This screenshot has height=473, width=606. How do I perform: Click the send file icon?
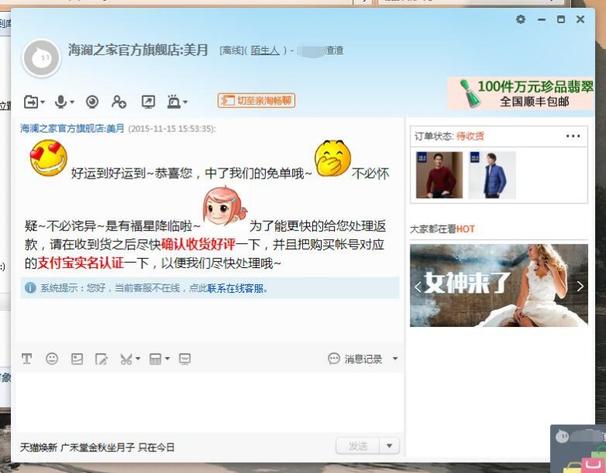[x=31, y=102]
